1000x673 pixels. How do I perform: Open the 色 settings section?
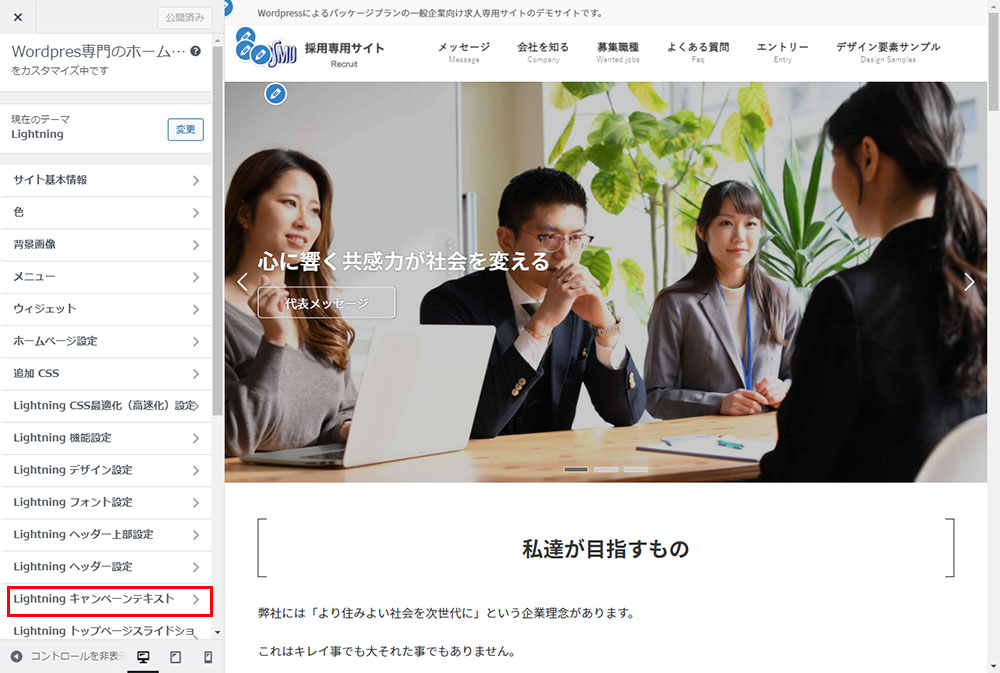(x=106, y=212)
